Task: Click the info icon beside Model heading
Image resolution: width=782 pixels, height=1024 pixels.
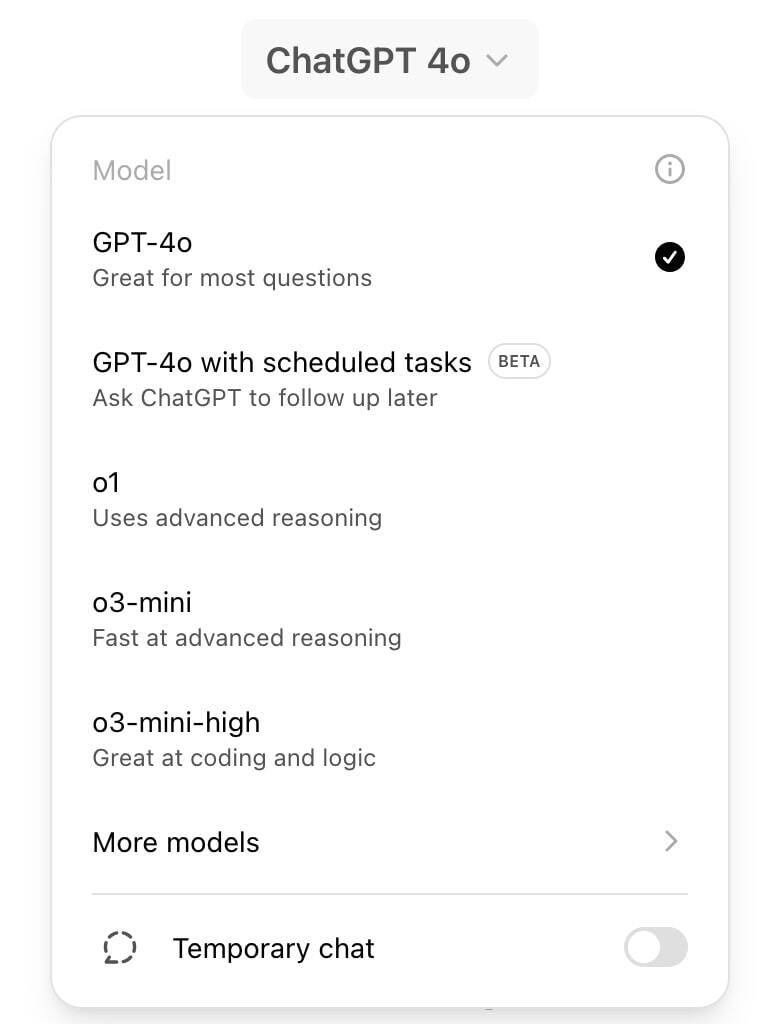Action: [x=669, y=170]
